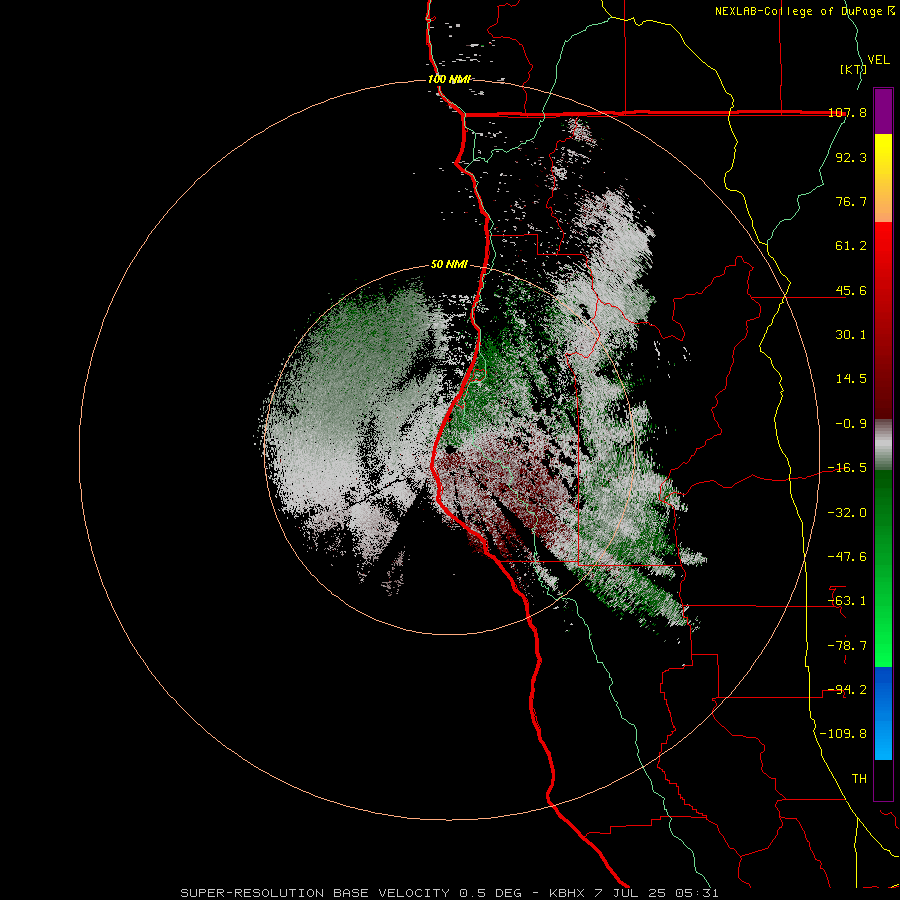
Task: Click the 76.7 legend value
Action: [x=851, y=201]
